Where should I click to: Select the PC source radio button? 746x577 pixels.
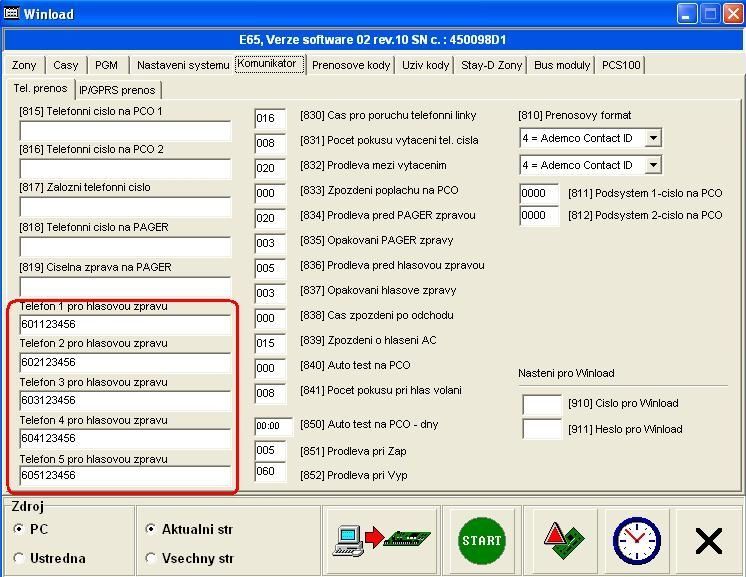pos(20,529)
